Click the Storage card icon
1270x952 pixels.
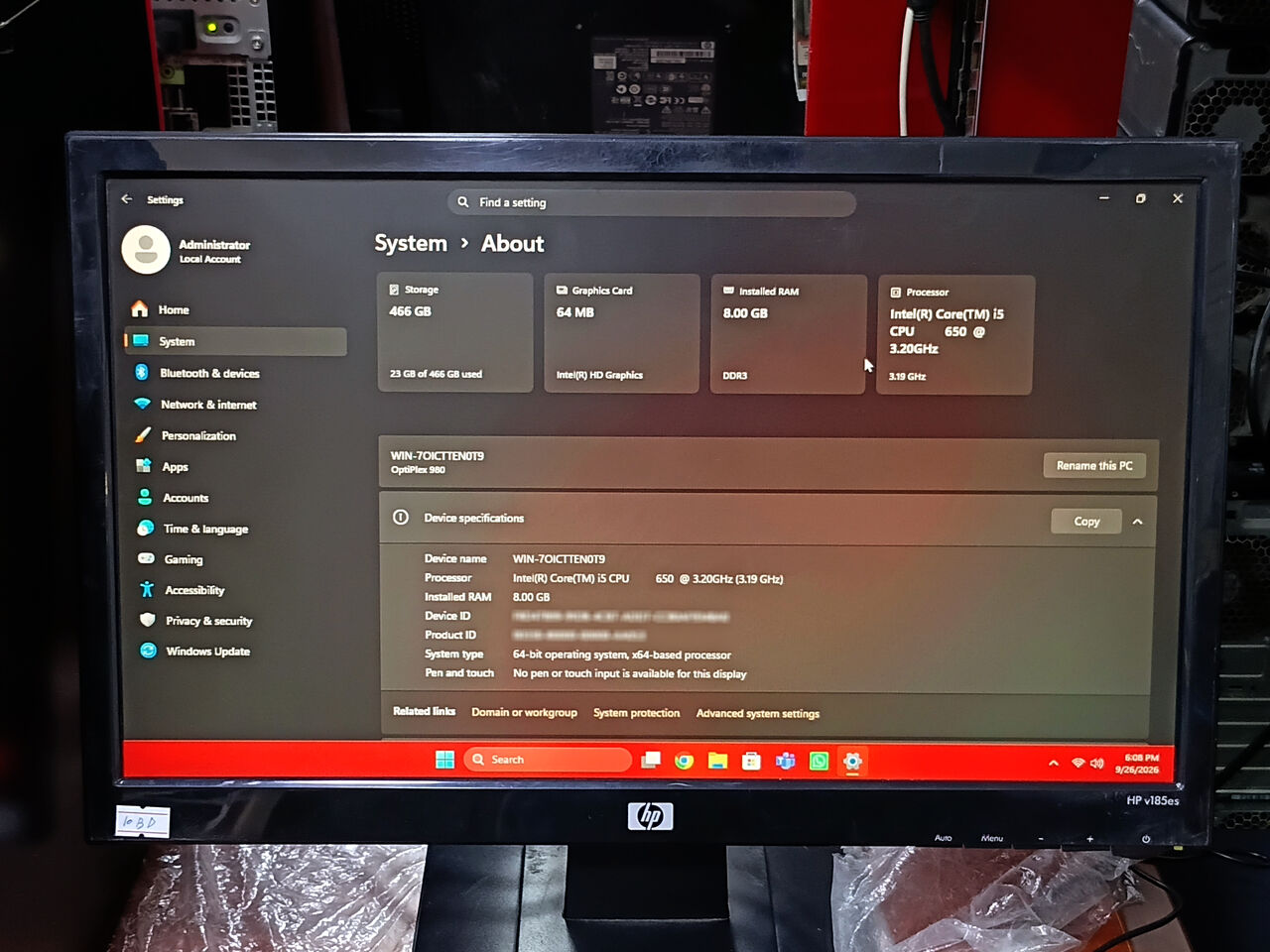[394, 290]
